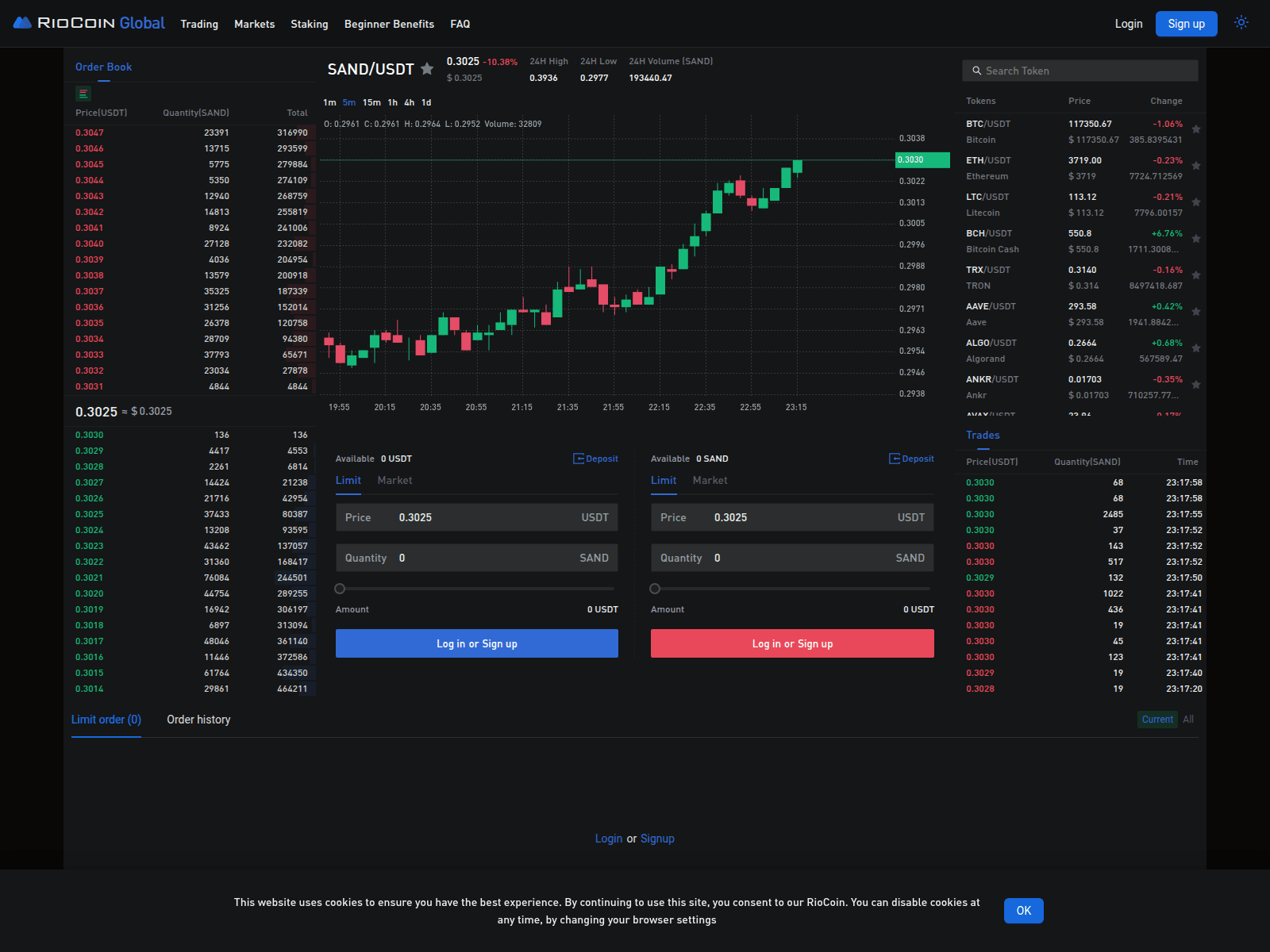This screenshot has width=1270, height=952.
Task: Select the 1d chart interval
Action: (x=426, y=102)
